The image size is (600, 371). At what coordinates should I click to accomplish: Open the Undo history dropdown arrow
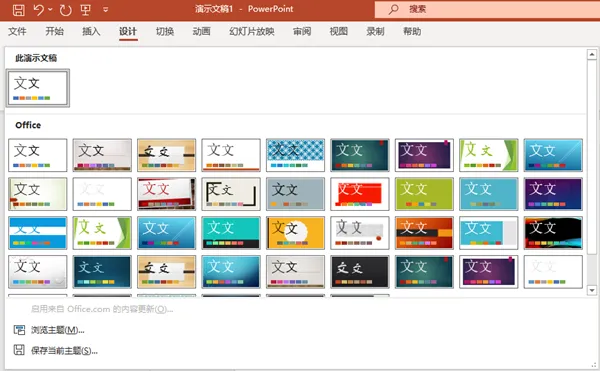[51, 10]
